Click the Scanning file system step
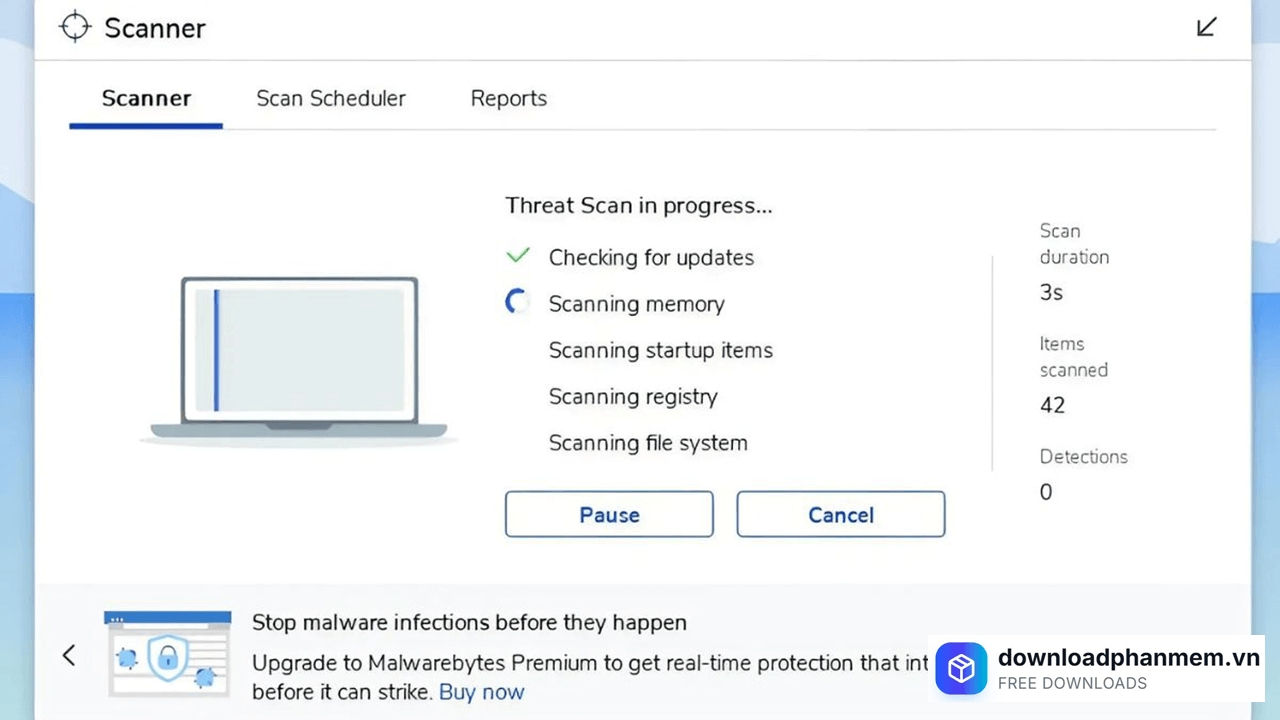Viewport: 1280px width, 720px height. click(x=648, y=443)
